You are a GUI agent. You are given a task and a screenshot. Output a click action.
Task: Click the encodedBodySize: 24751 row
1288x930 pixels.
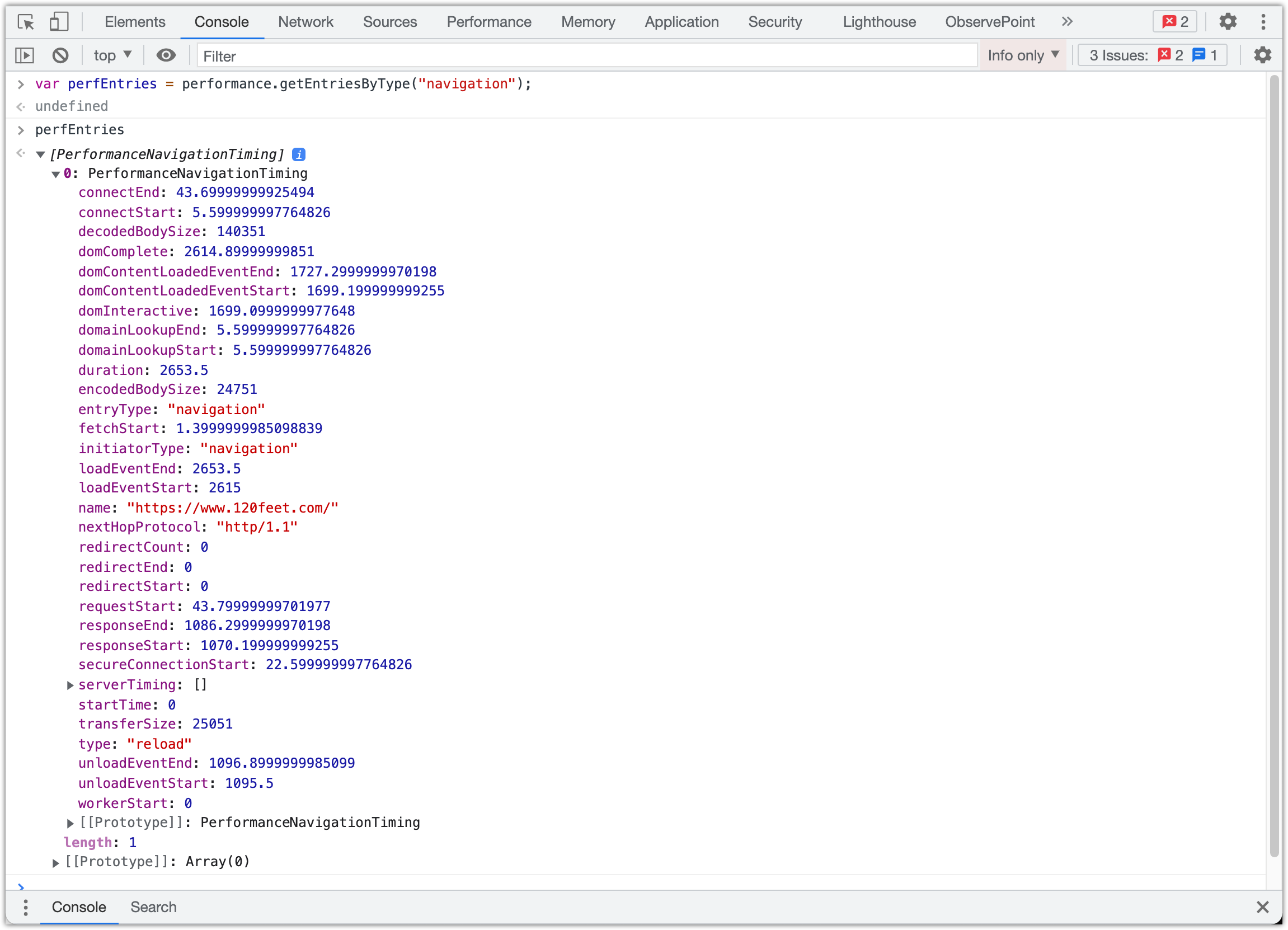pos(167,389)
